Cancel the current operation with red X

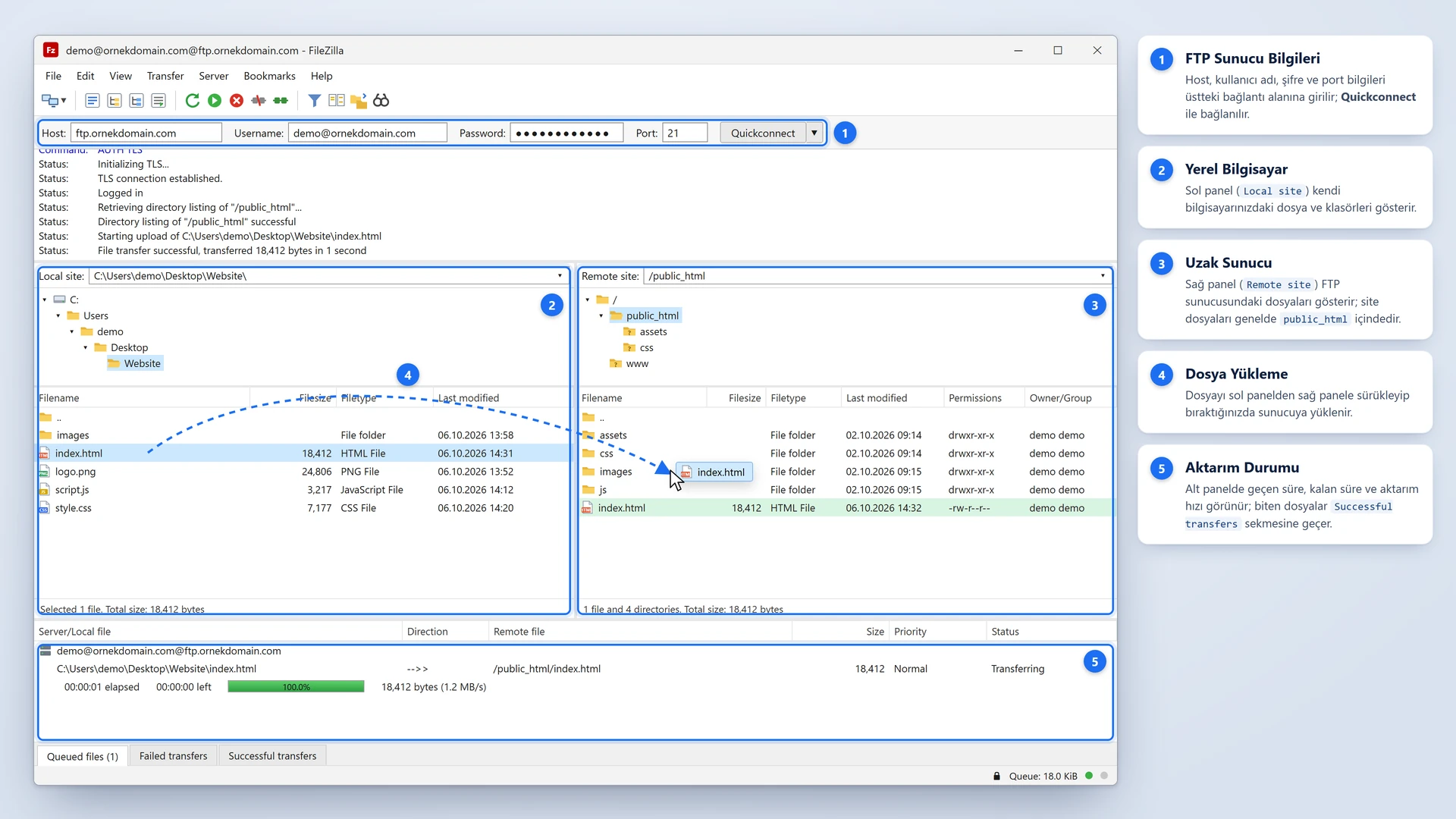click(x=237, y=100)
